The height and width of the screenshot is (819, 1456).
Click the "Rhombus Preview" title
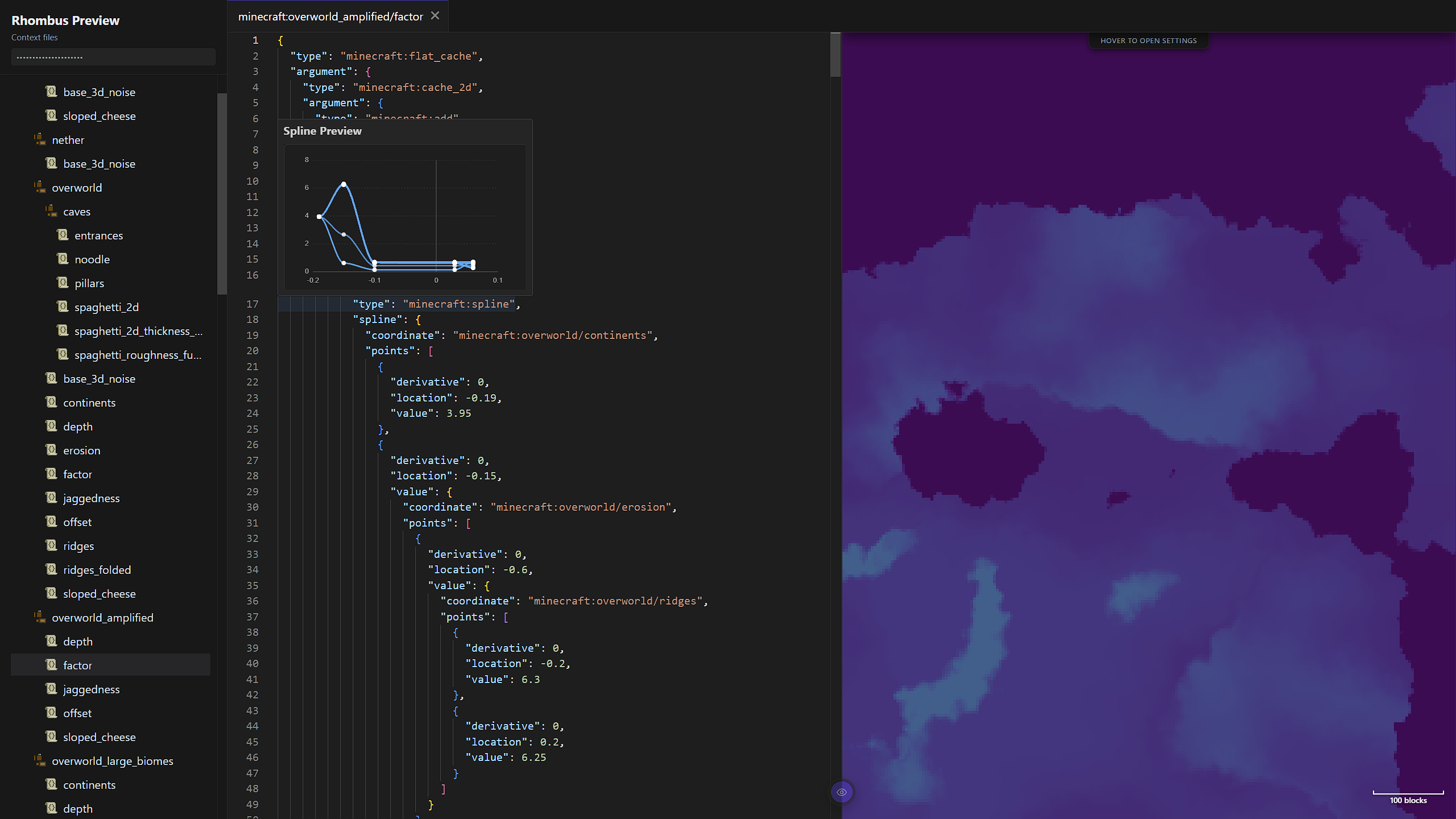coord(65,20)
